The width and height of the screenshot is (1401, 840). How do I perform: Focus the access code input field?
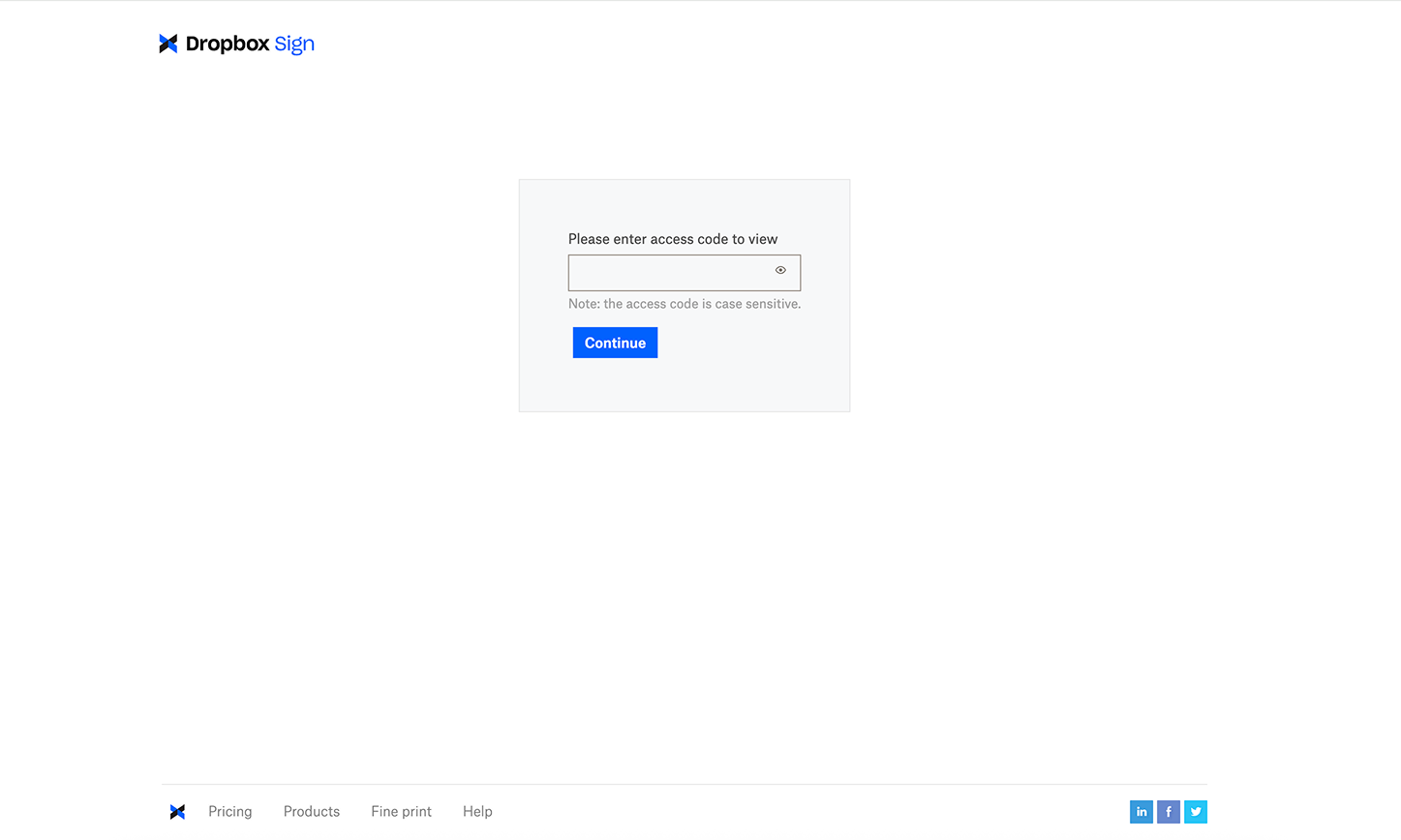(x=668, y=272)
